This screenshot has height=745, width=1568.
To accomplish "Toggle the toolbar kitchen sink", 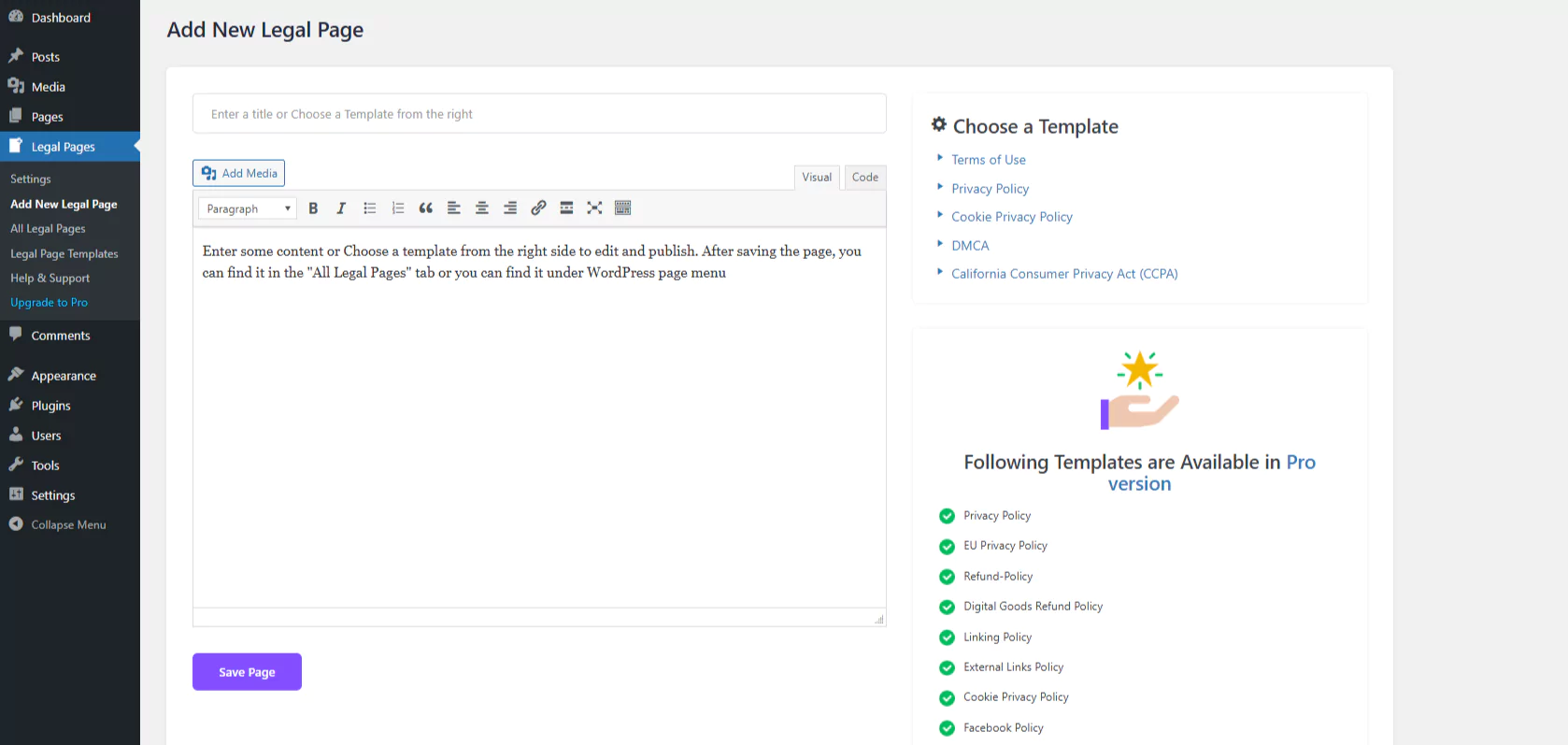I will [x=623, y=208].
